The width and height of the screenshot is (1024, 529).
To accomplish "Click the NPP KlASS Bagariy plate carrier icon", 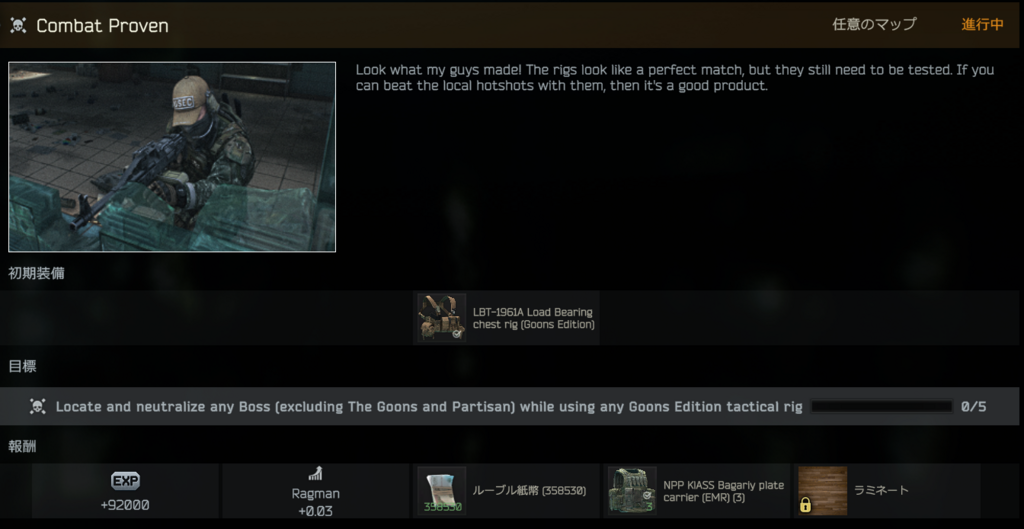I will click(x=632, y=490).
